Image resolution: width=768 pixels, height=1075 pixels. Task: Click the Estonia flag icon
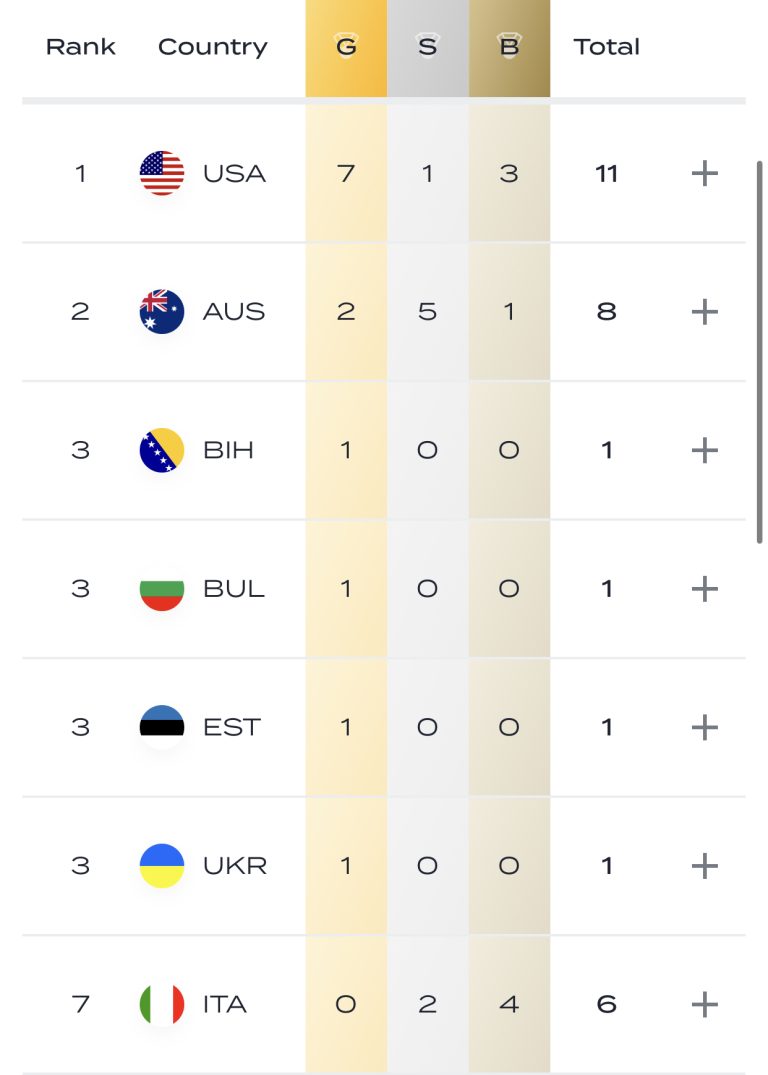coord(162,727)
